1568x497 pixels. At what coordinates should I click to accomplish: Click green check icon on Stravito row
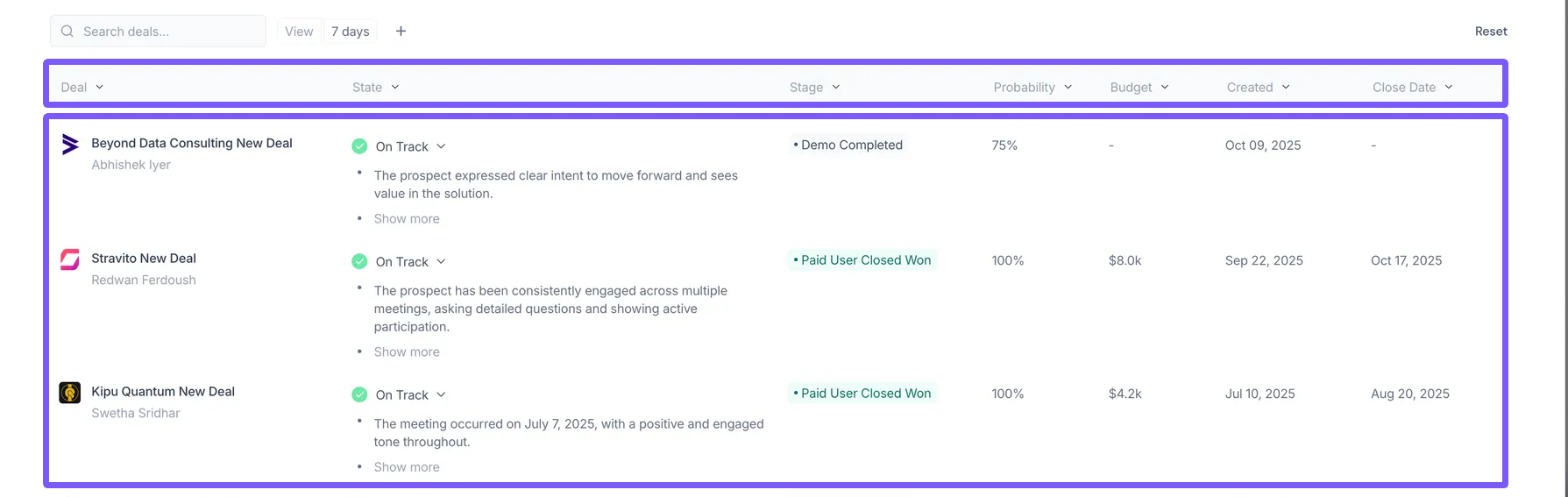tap(359, 261)
